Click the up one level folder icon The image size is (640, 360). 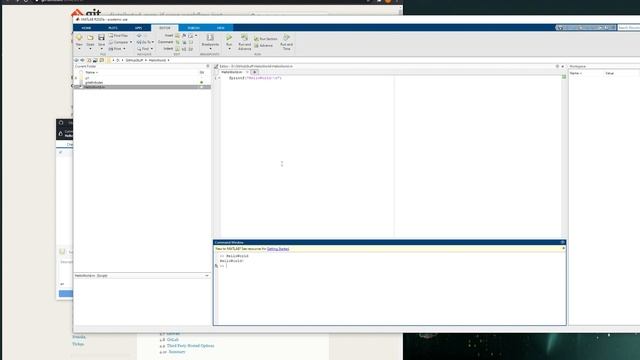tap(89, 60)
